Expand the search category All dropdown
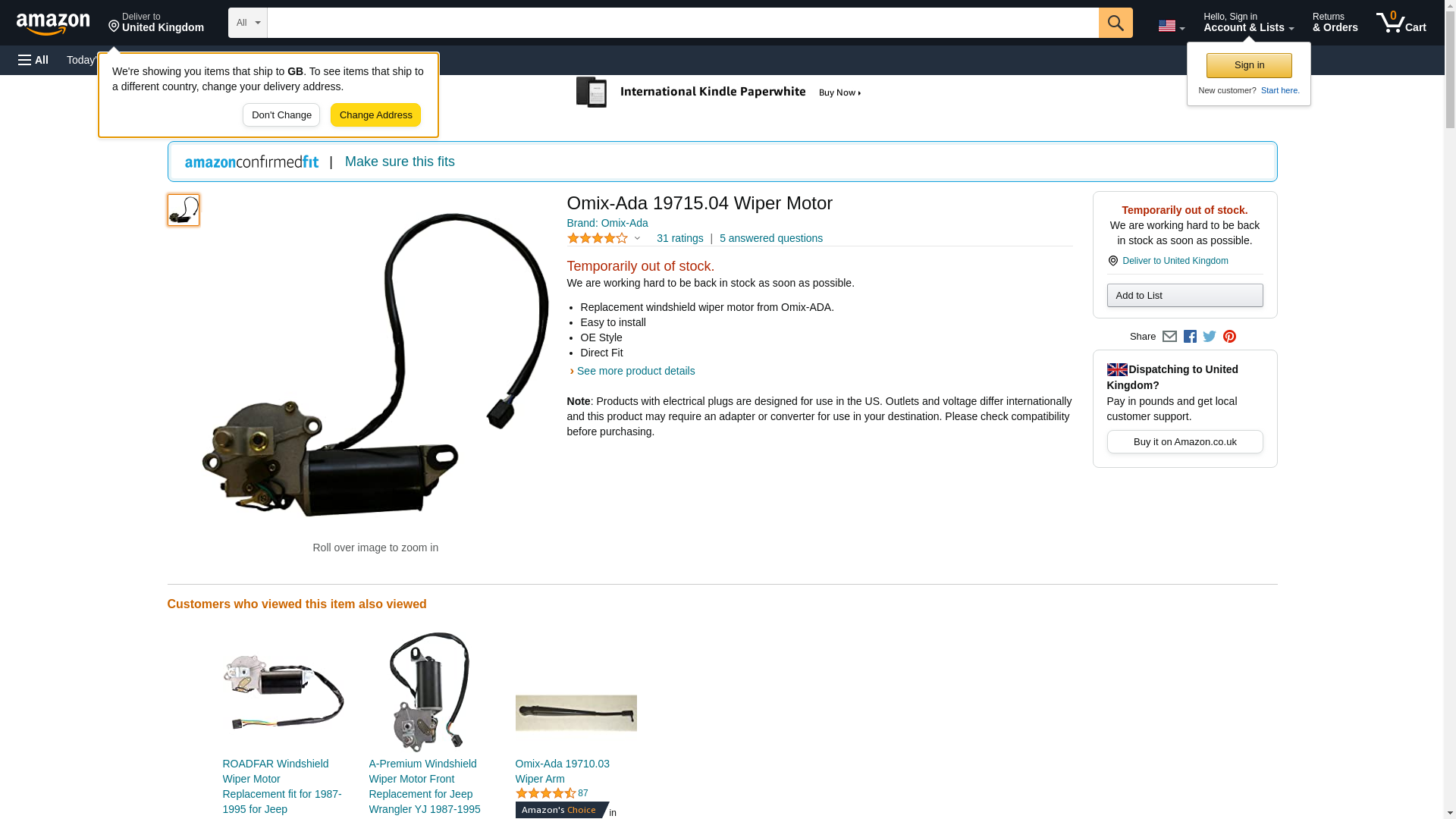 point(248,23)
